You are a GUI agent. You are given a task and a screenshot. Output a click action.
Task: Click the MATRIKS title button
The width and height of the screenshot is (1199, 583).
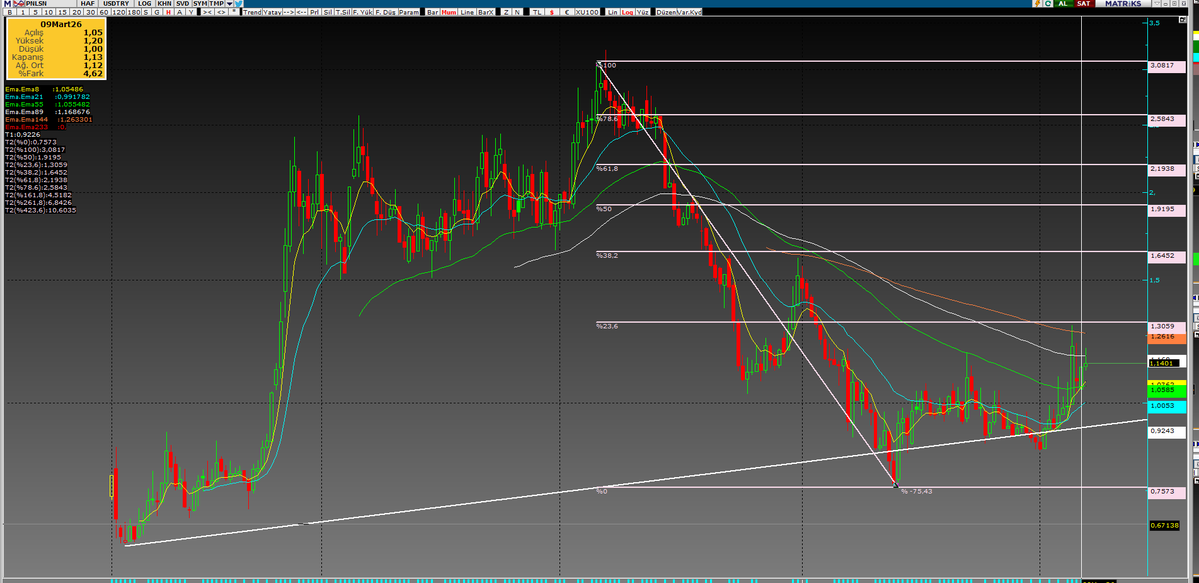pos(1123,4)
